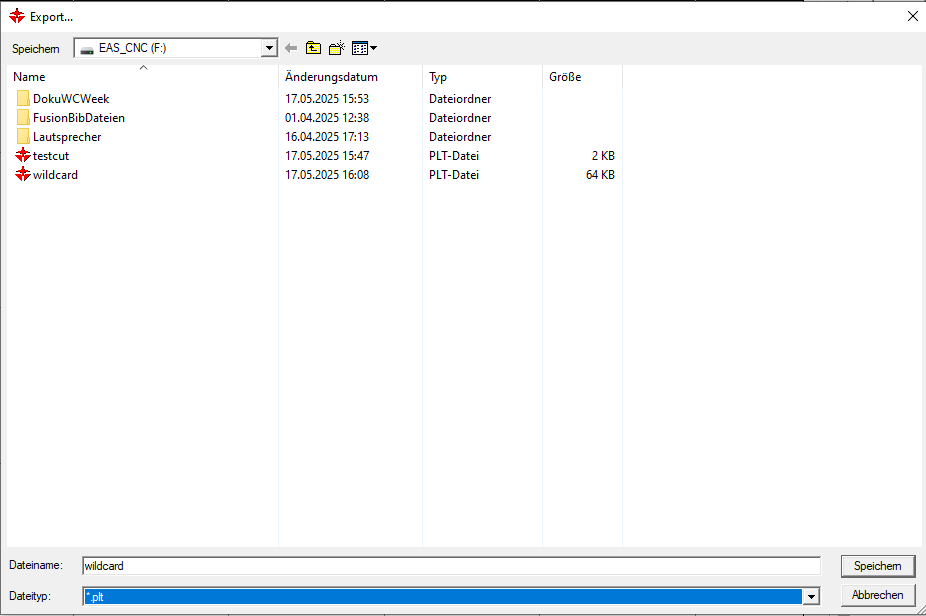The image size is (926, 616).
Task: Click the FusionBibDateien folder name
Action: coord(79,118)
